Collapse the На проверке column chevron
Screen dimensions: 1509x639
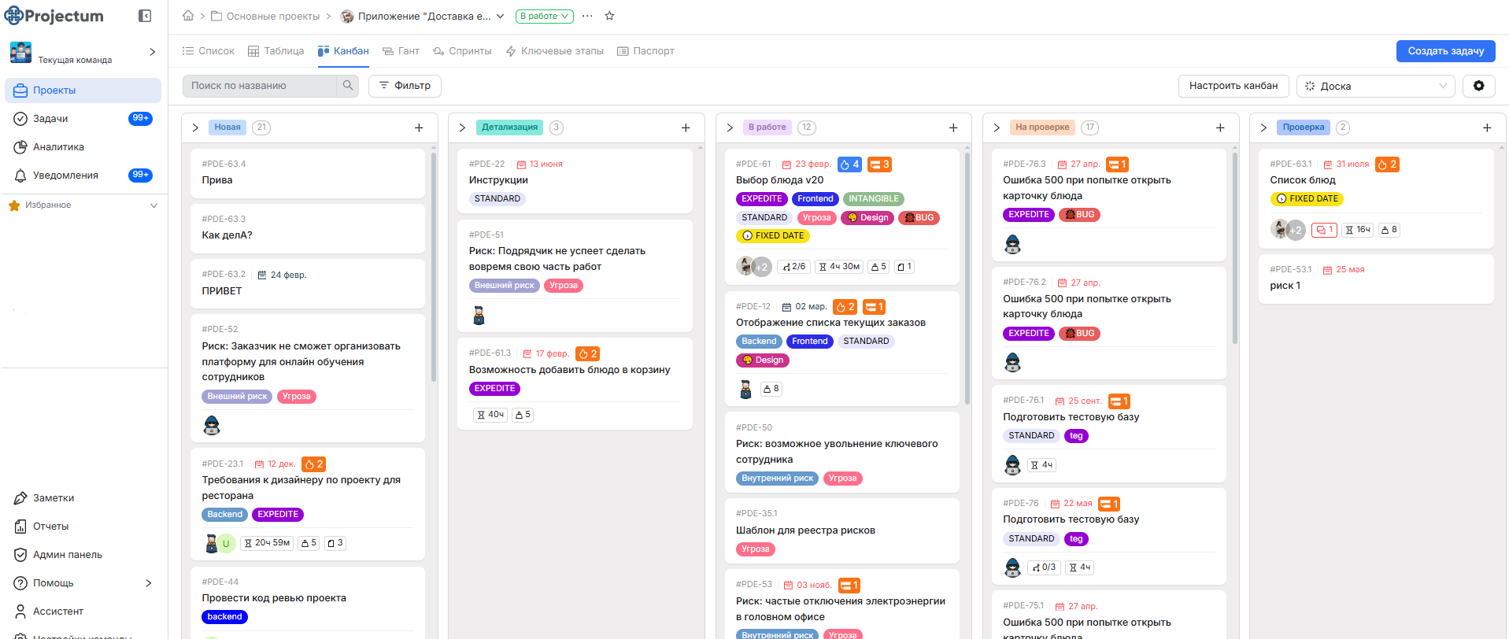(x=997, y=128)
